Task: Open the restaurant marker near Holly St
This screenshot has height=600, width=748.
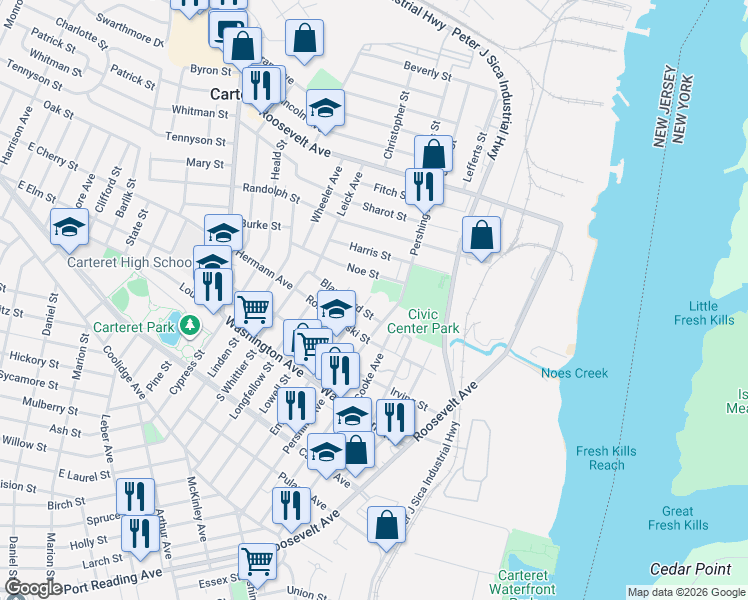Action: 140,538
